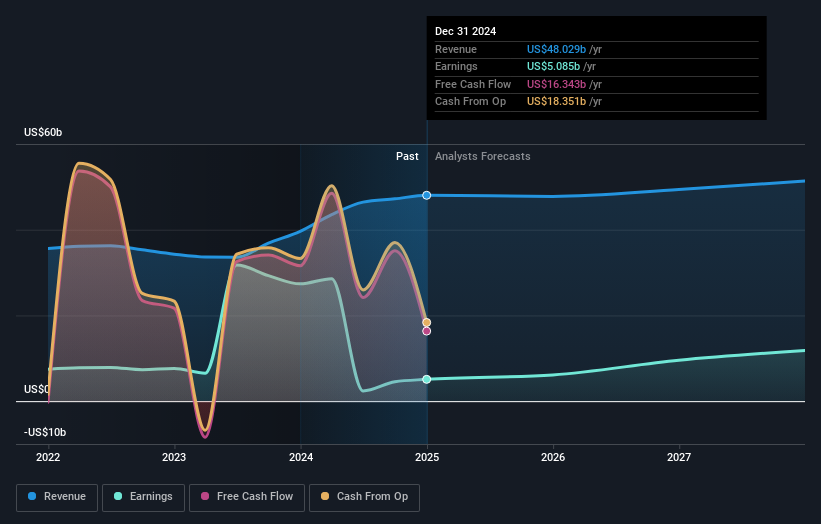This screenshot has width=821, height=524.
Task: Click the US$18.351b cash from op value
Action: click(556, 102)
